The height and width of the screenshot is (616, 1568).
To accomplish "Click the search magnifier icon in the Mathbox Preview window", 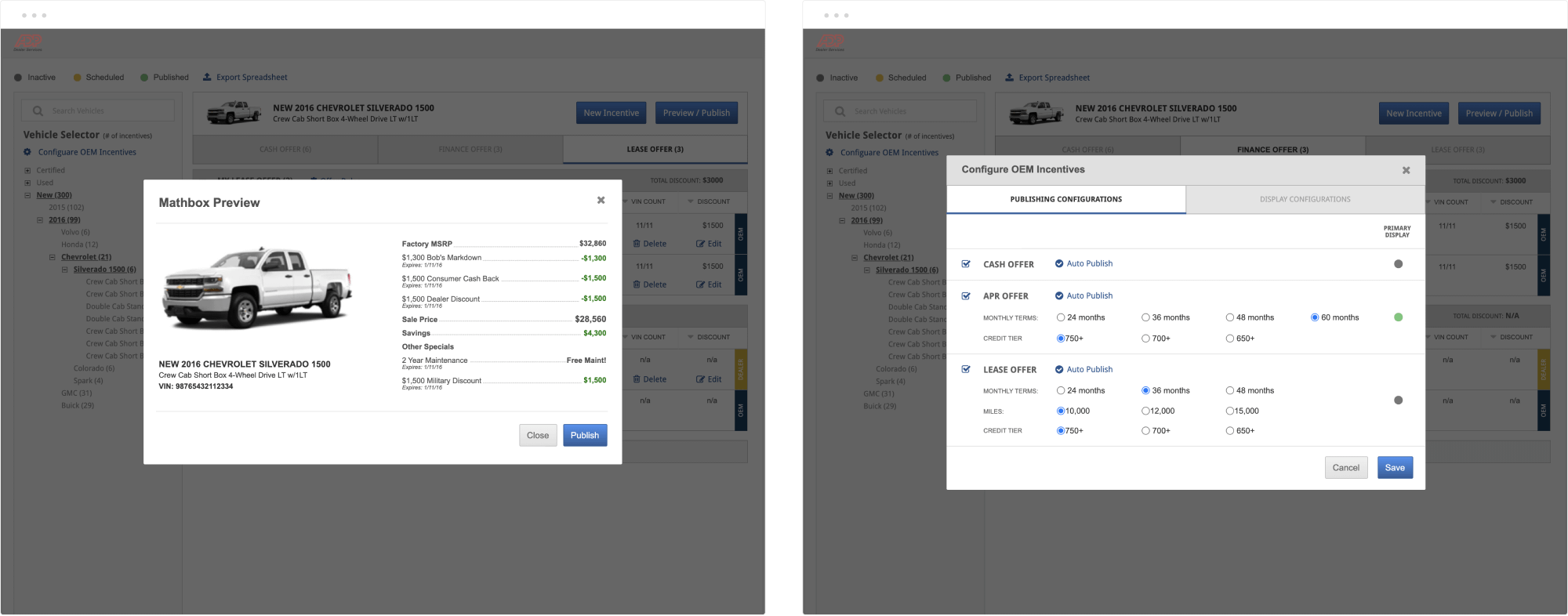I will click(38, 111).
